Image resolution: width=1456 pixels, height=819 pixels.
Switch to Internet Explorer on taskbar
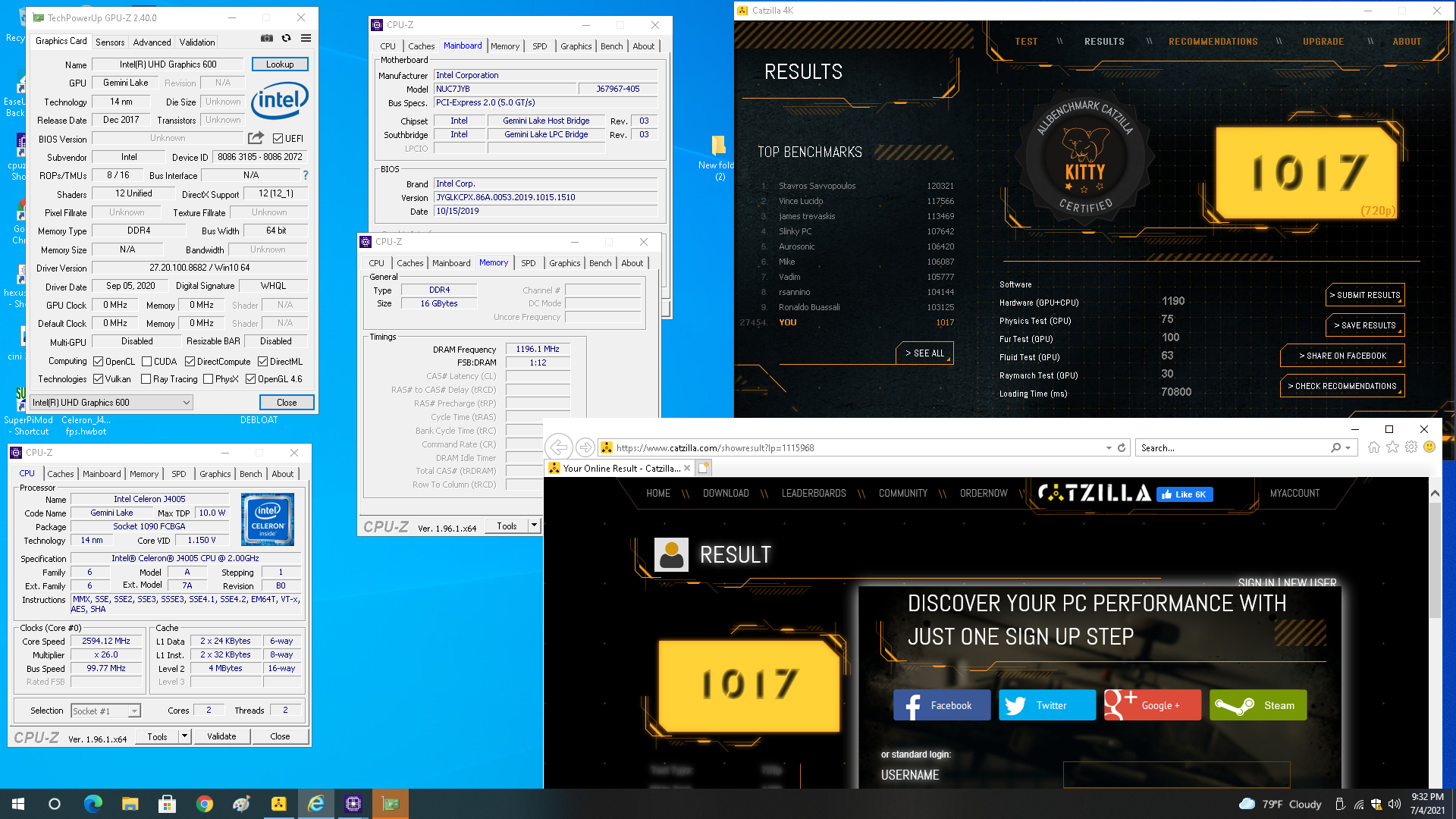coord(315,804)
